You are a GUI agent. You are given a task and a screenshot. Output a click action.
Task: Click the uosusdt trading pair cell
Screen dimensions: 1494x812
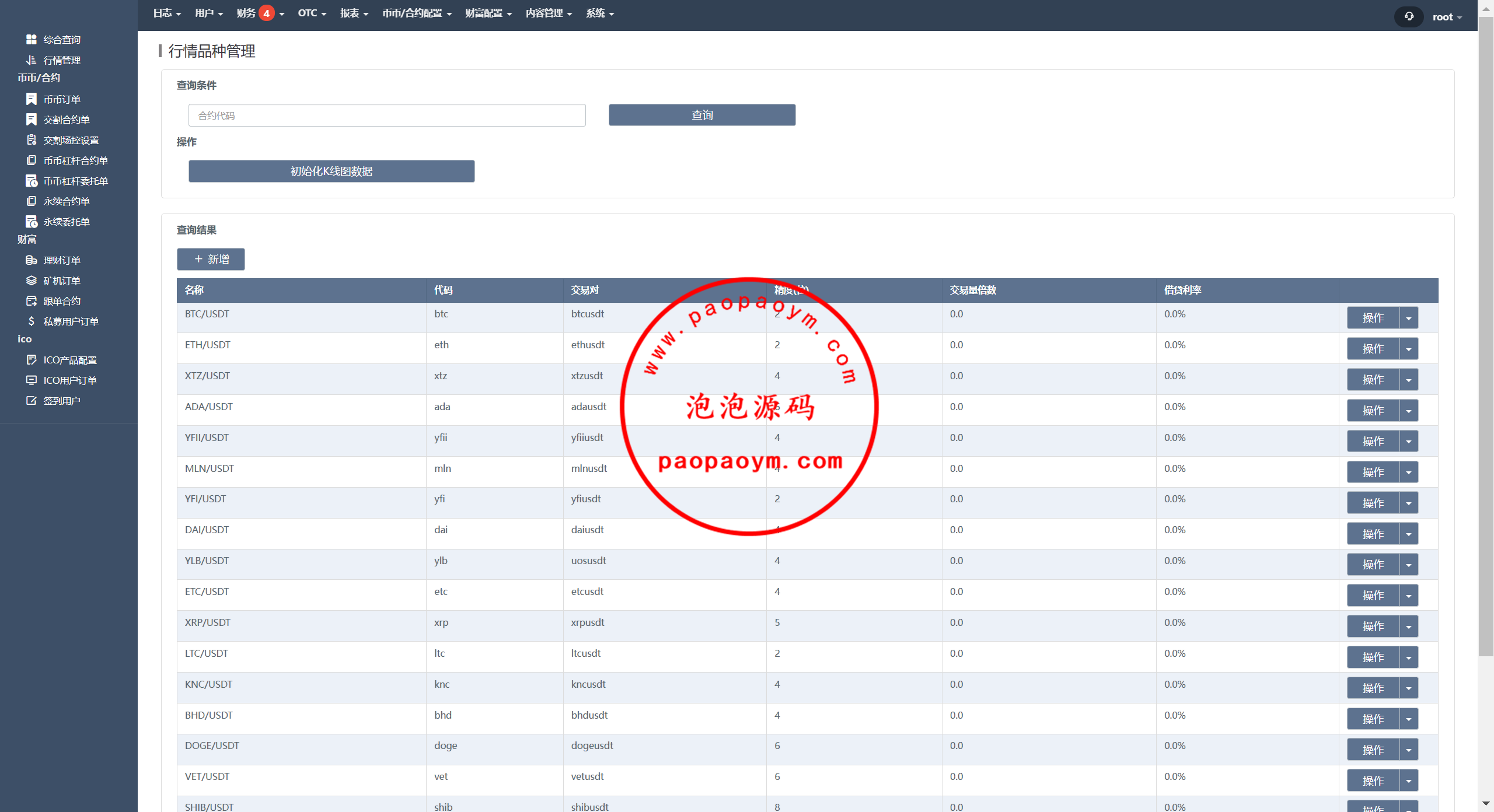pos(665,564)
